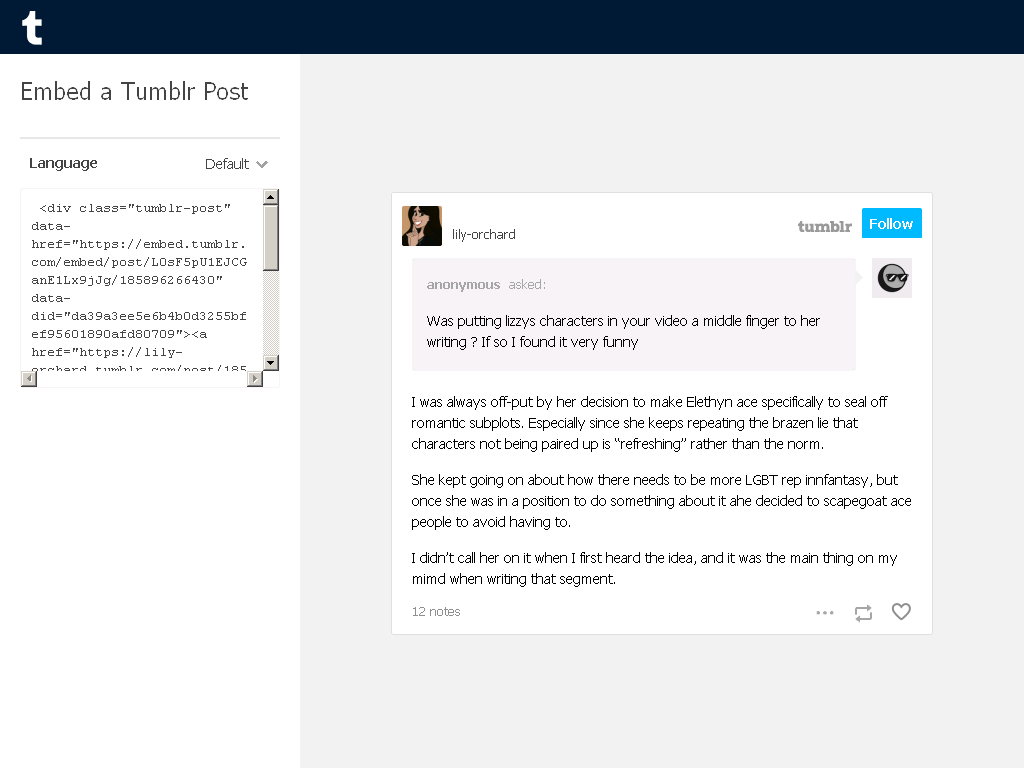Like the post with the heart icon
This screenshot has width=1024, height=768.
point(901,612)
